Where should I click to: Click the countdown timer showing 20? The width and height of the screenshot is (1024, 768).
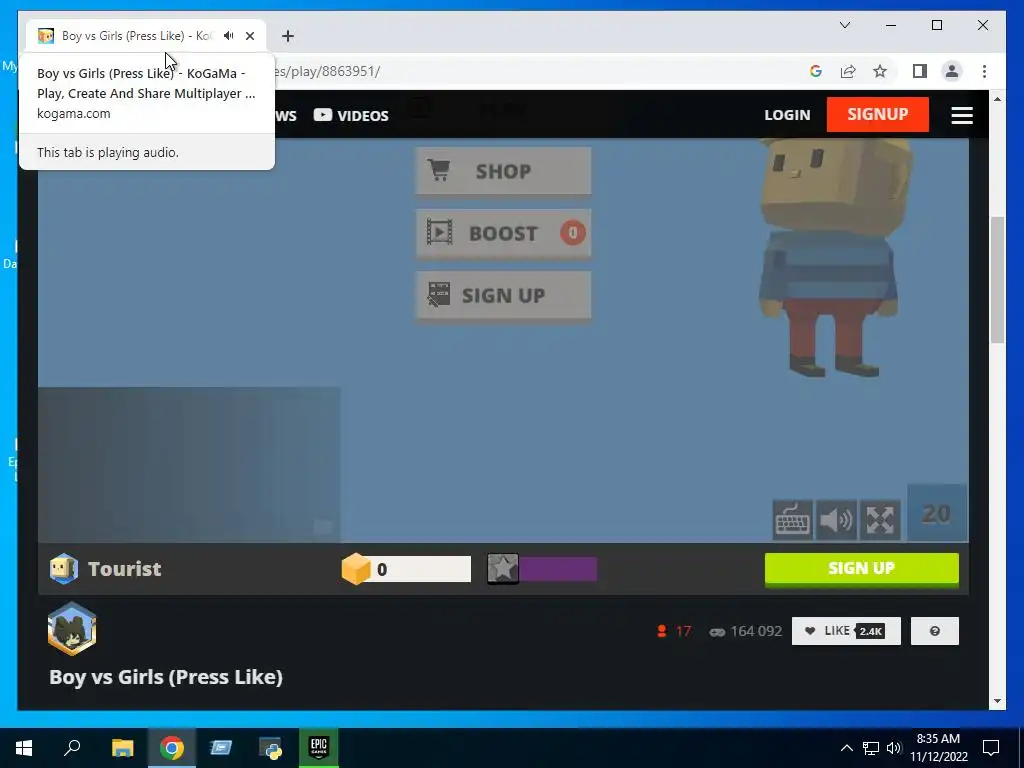937,513
